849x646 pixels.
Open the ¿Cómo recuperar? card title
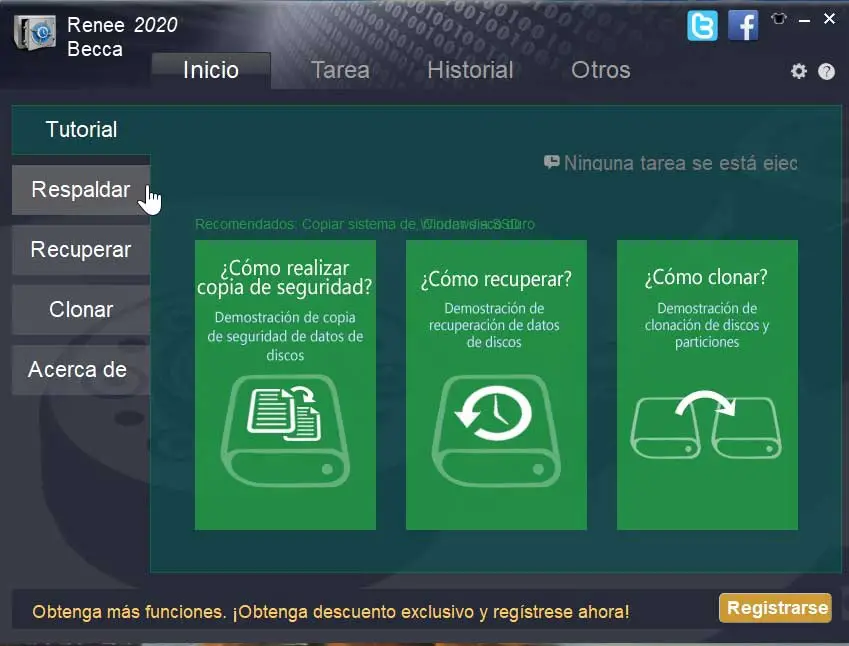pyautogui.click(x=496, y=279)
